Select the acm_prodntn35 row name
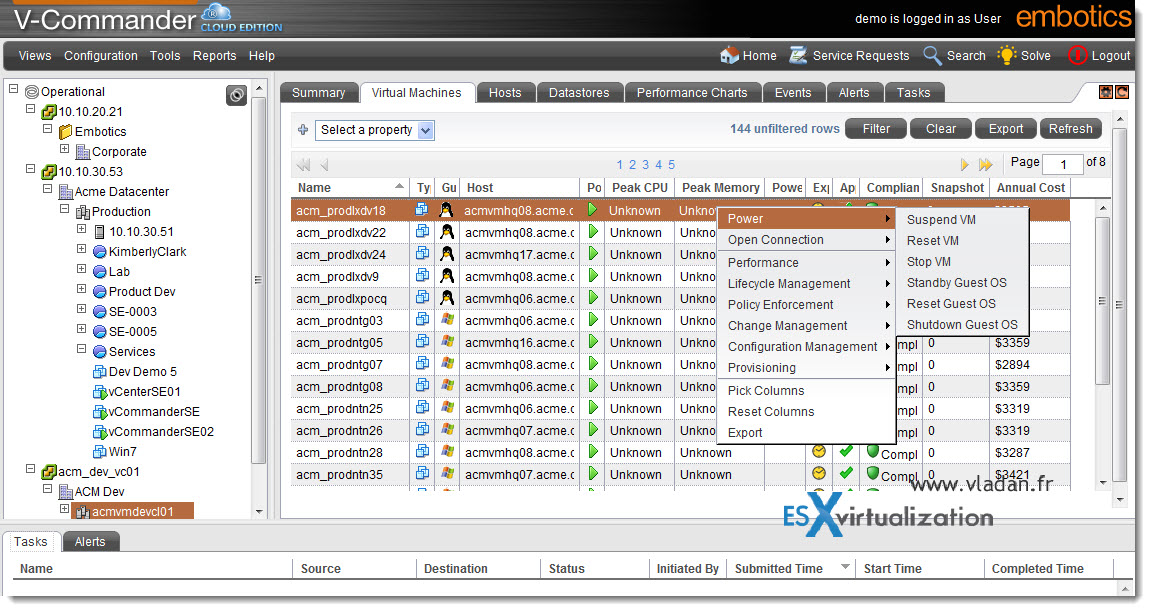Image resolution: width=1150 pixels, height=611 pixels. click(x=339, y=475)
